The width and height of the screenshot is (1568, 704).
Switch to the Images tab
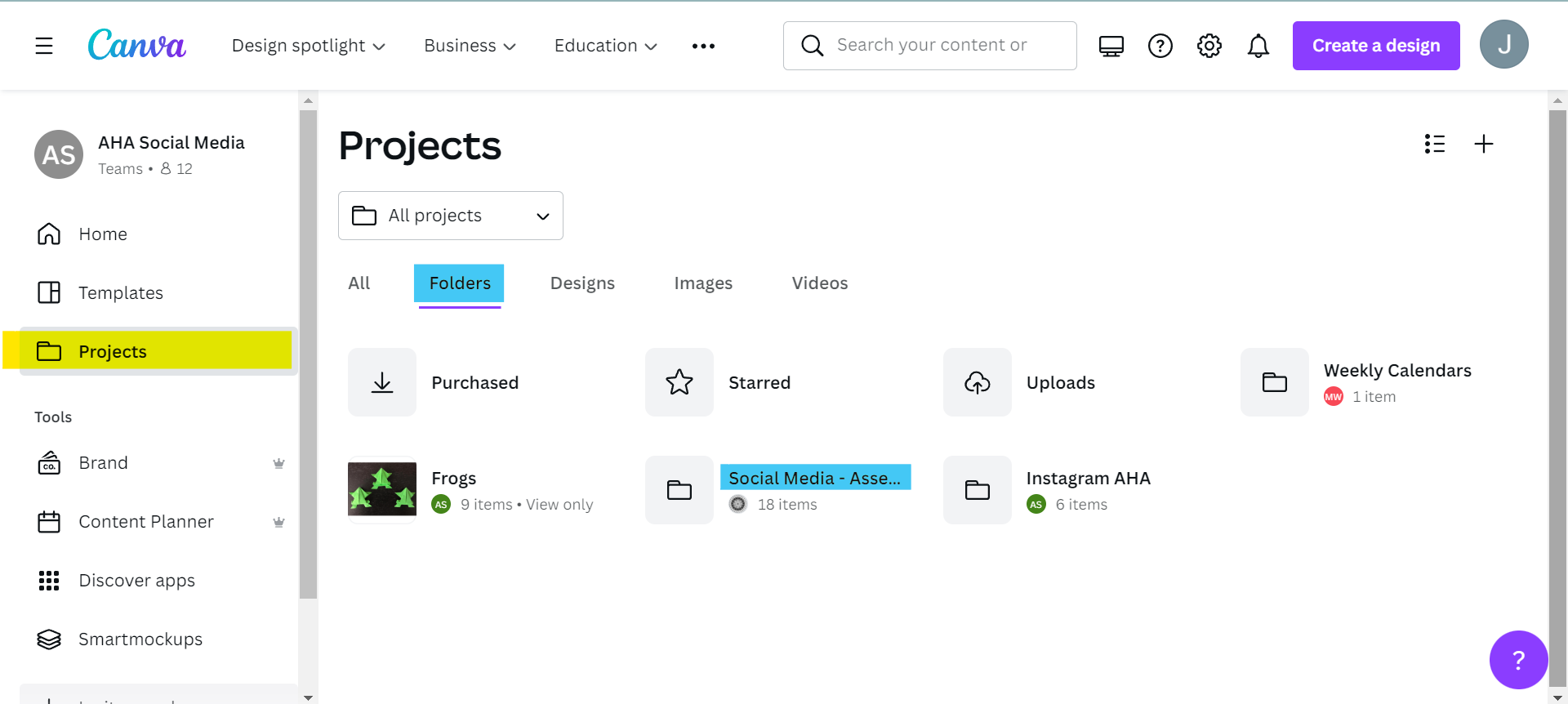coord(702,283)
